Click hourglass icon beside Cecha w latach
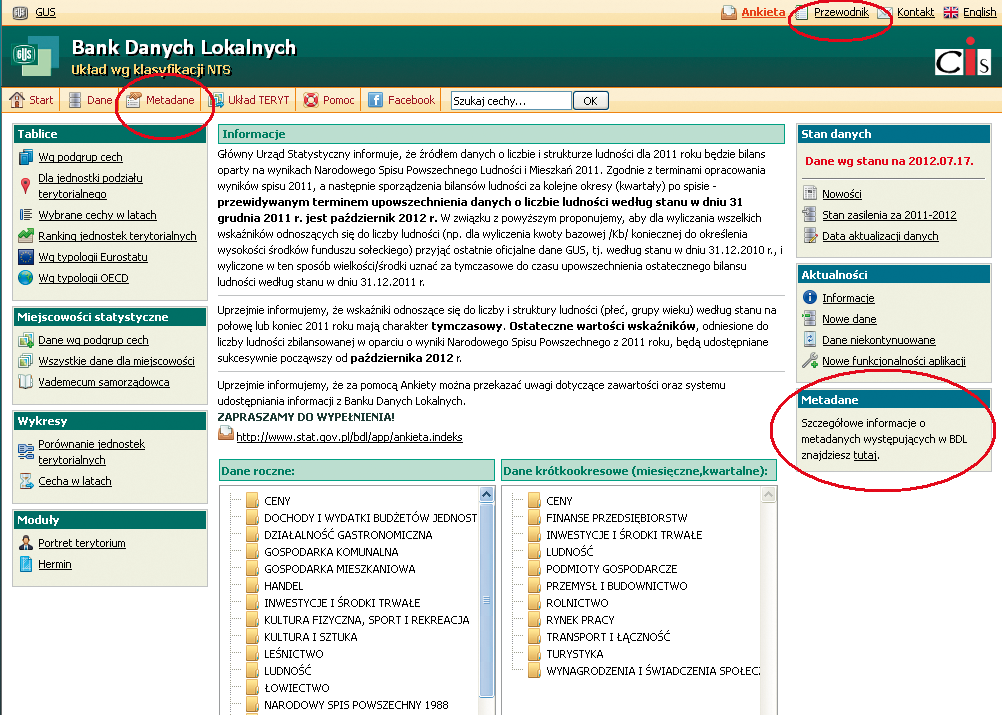 26,481
